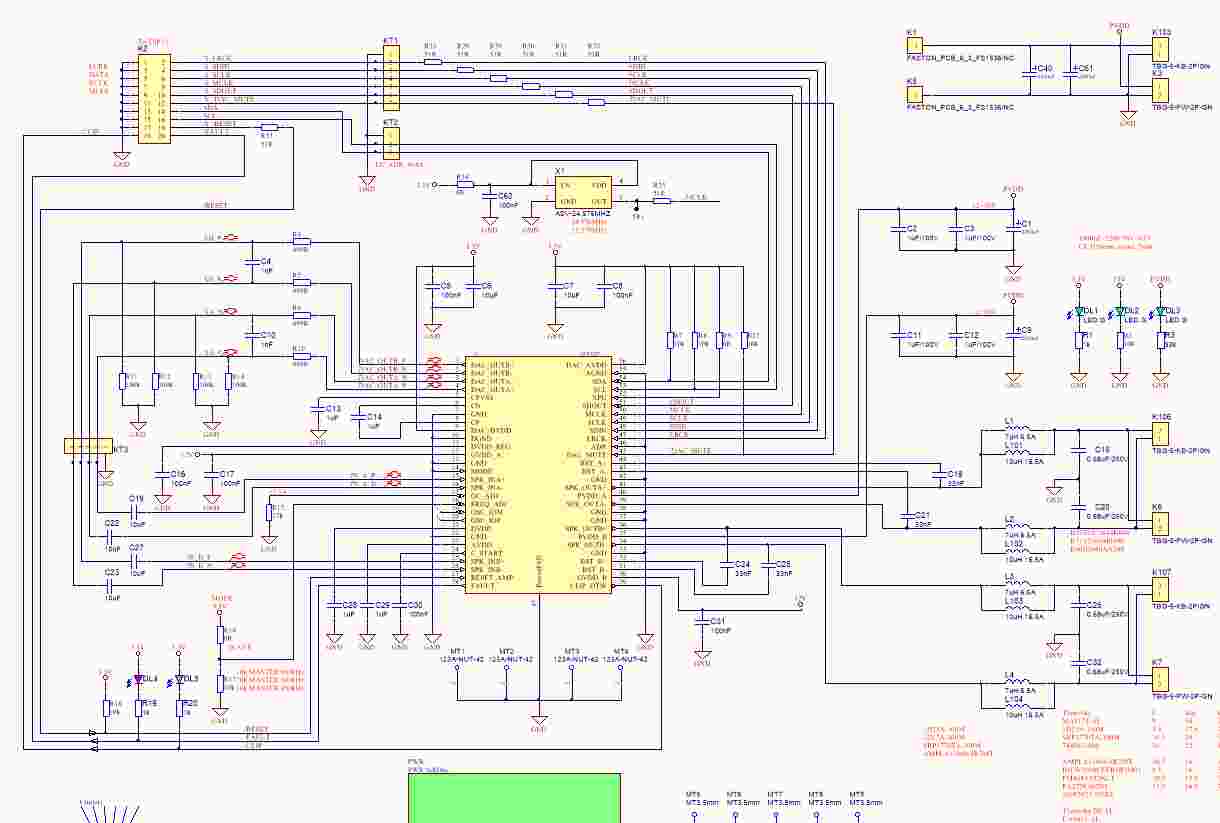
Task: Select the green PWR rectangle
Action: click(514, 798)
